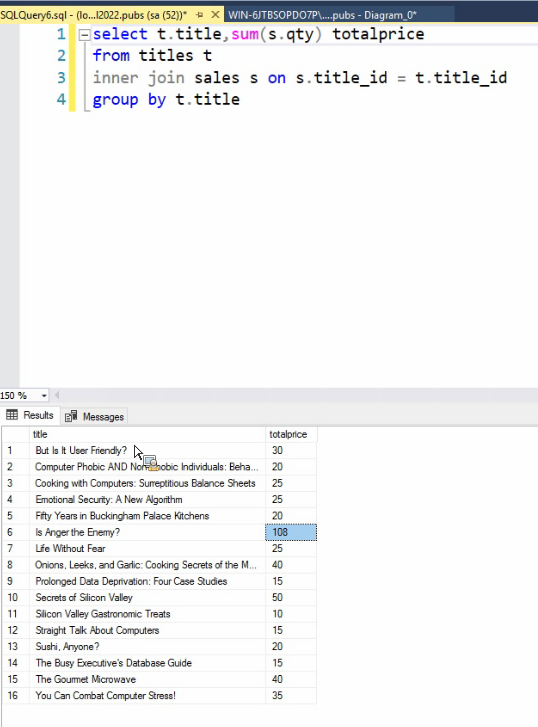Click the title column header

[x=147, y=434]
